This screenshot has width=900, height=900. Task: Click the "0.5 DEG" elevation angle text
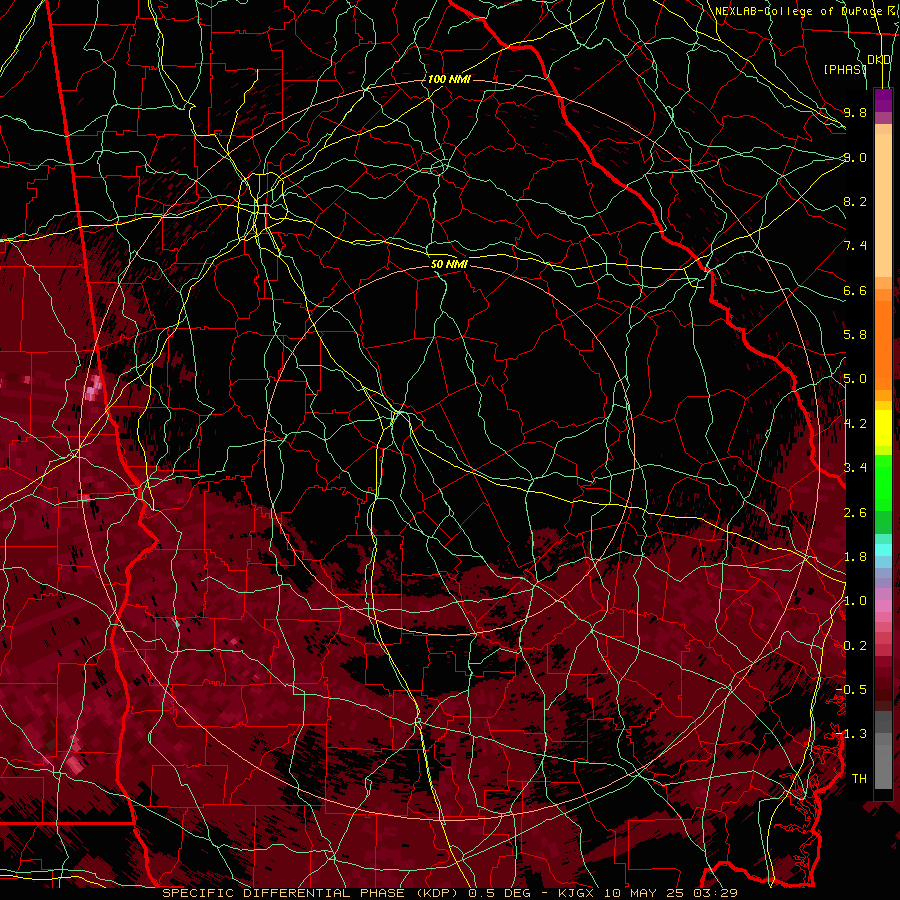[498, 893]
